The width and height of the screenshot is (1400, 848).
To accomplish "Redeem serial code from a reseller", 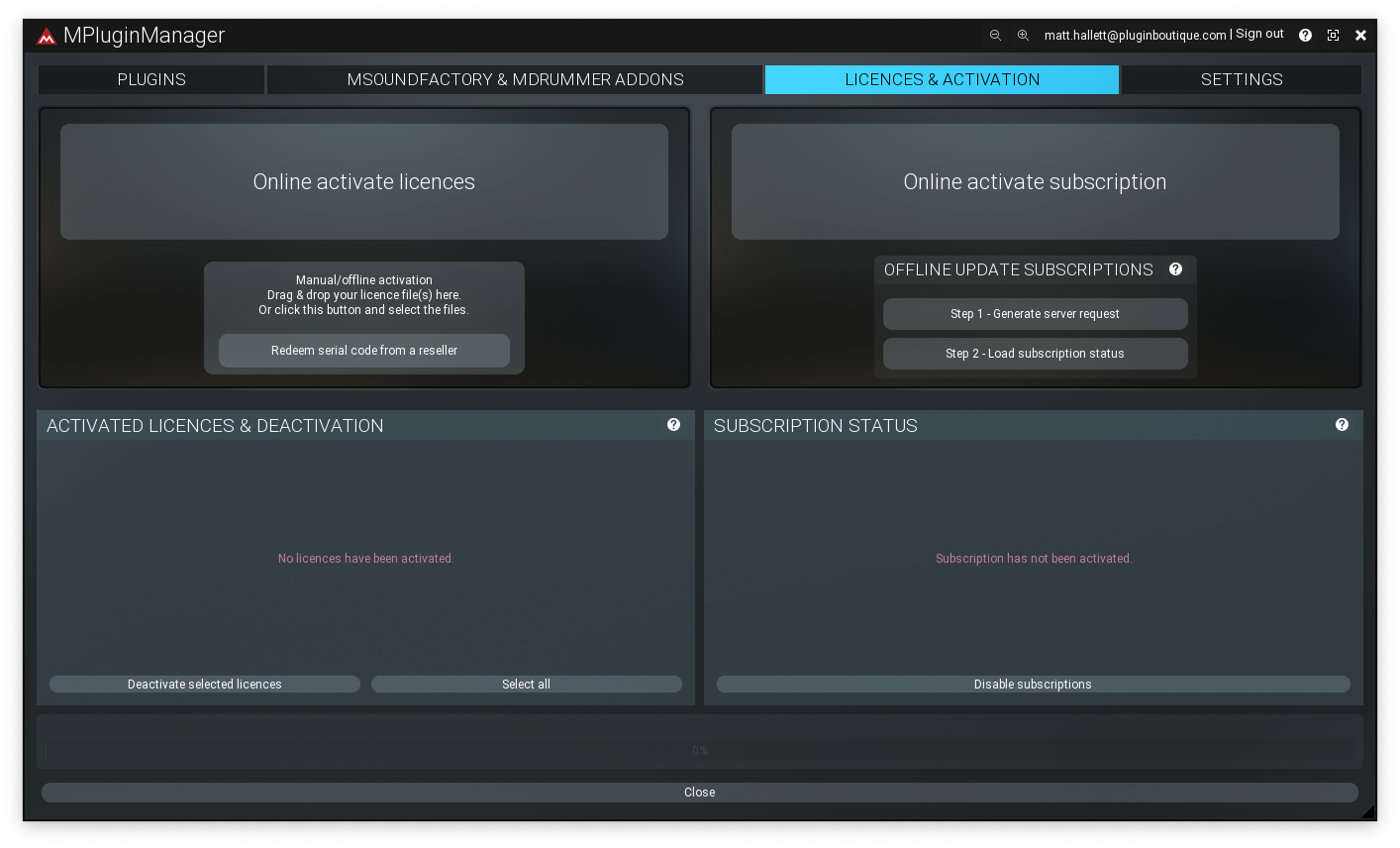I will [364, 351].
